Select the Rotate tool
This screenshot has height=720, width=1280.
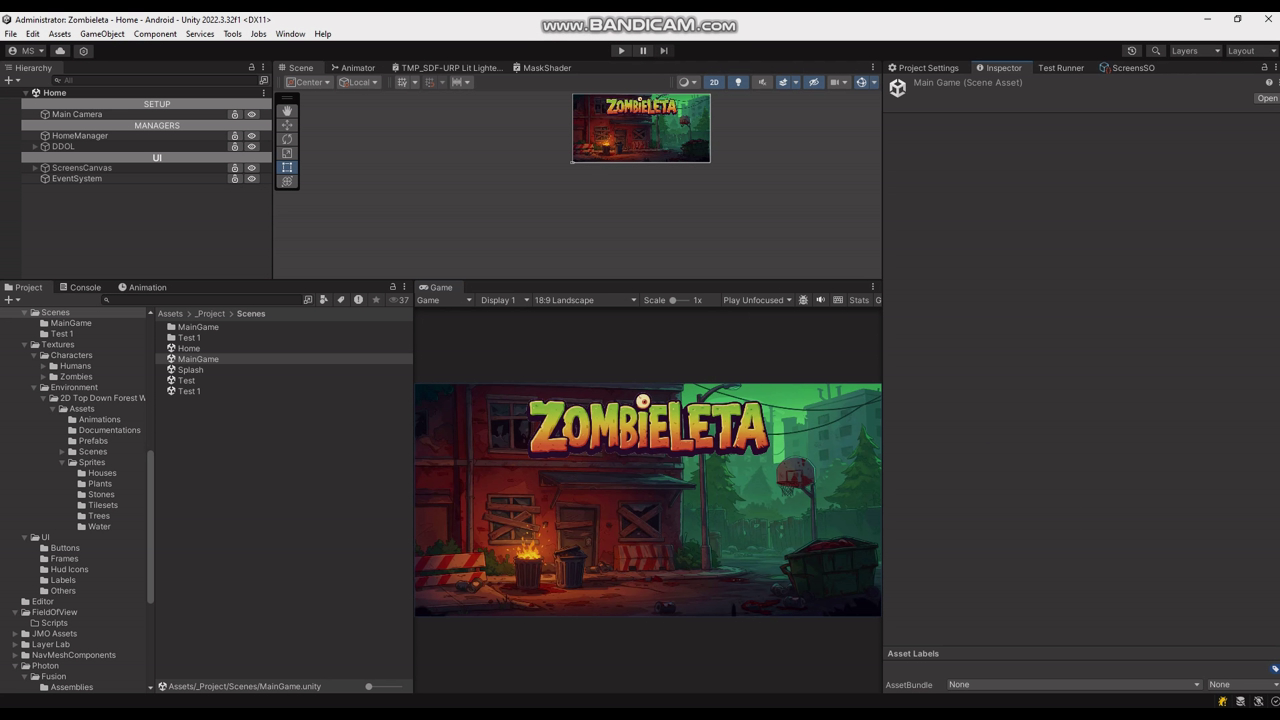coord(287,139)
